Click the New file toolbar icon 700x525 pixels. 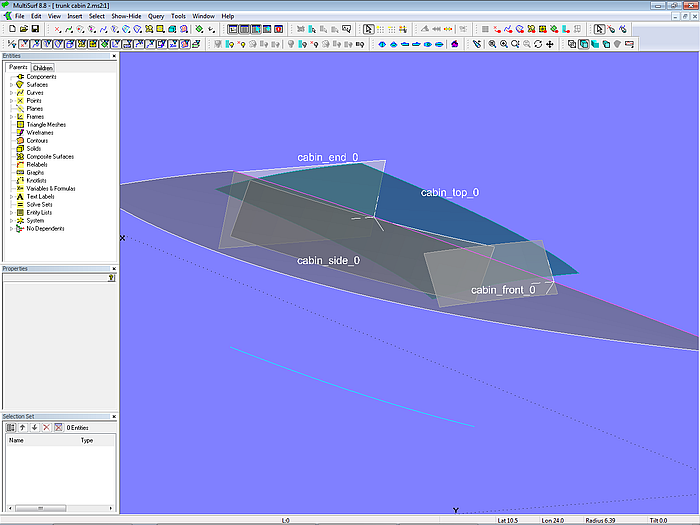tap(11, 29)
